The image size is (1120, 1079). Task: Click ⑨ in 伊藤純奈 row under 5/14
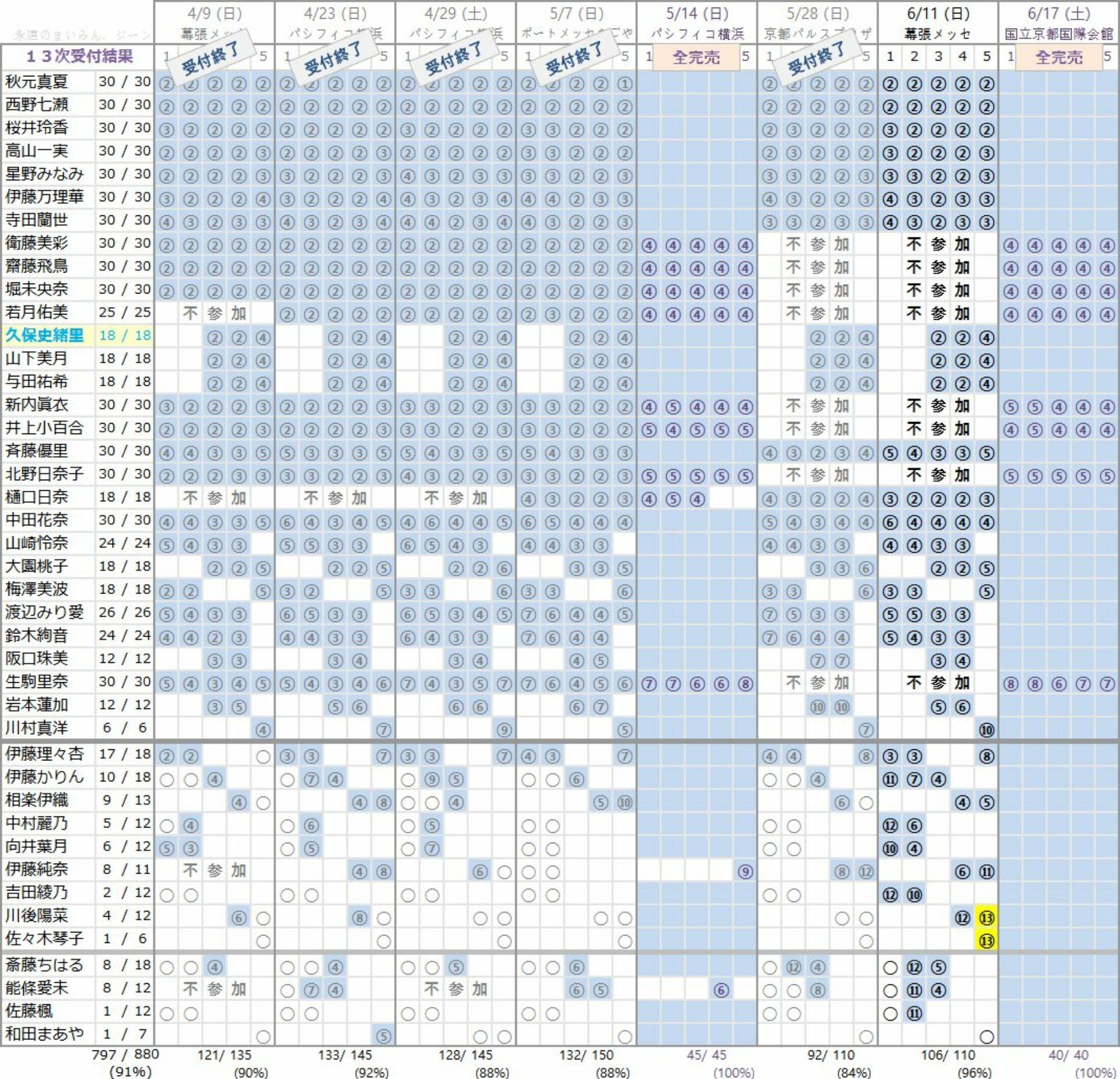tap(745, 872)
